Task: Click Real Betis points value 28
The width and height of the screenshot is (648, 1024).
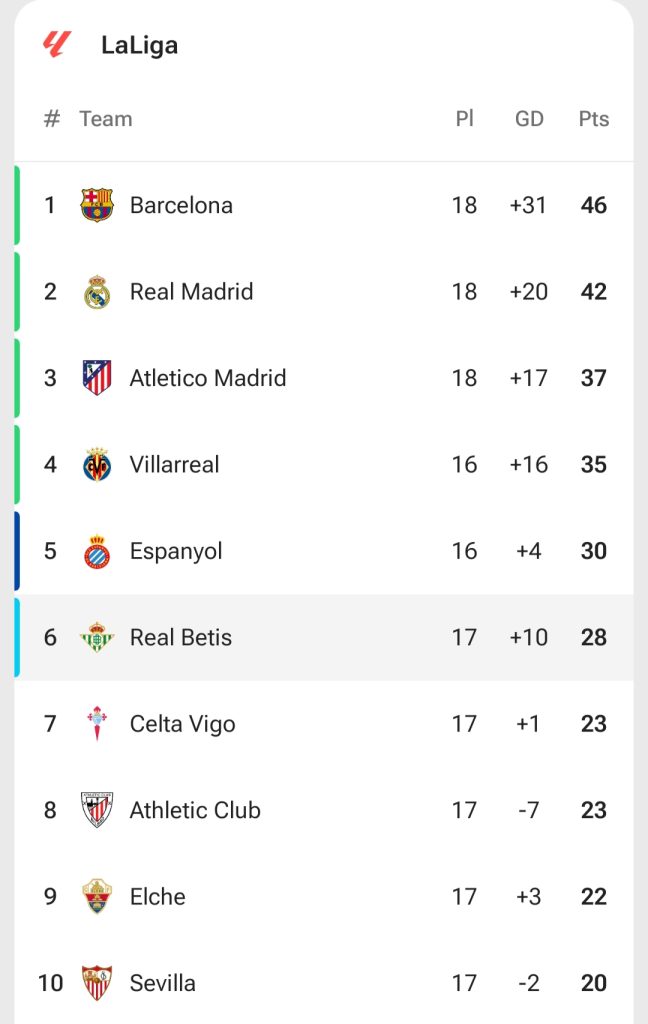Action: [x=594, y=638]
